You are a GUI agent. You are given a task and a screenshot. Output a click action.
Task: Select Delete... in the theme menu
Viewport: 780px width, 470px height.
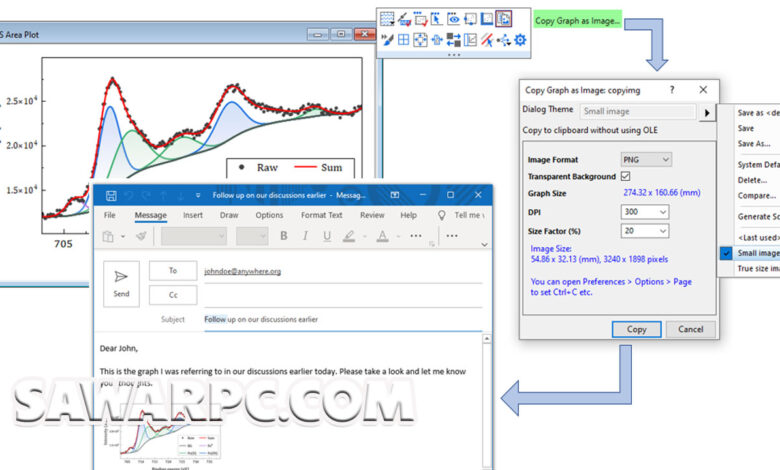click(x=752, y=180)
